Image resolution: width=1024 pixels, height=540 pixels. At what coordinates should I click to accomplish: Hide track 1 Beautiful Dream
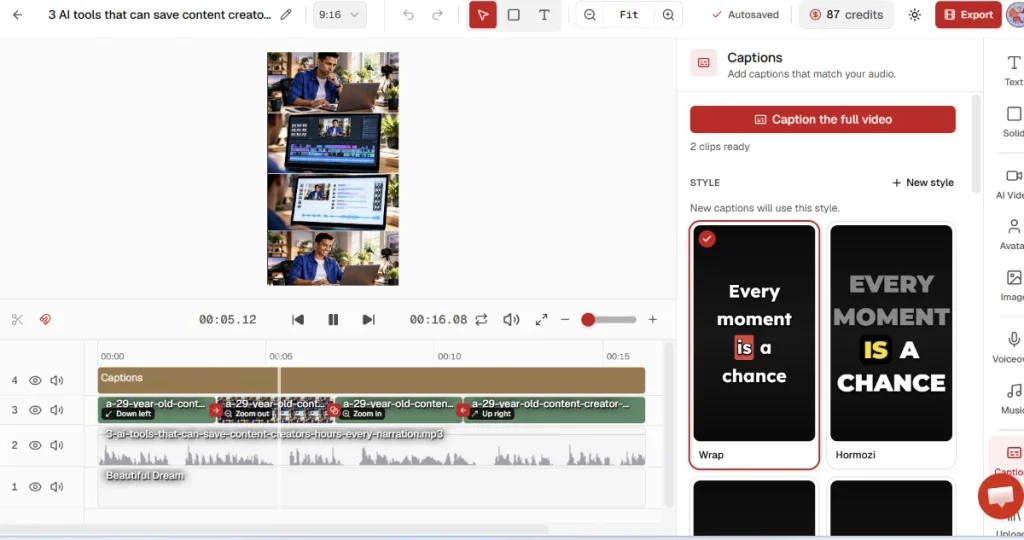click(35, 486)
